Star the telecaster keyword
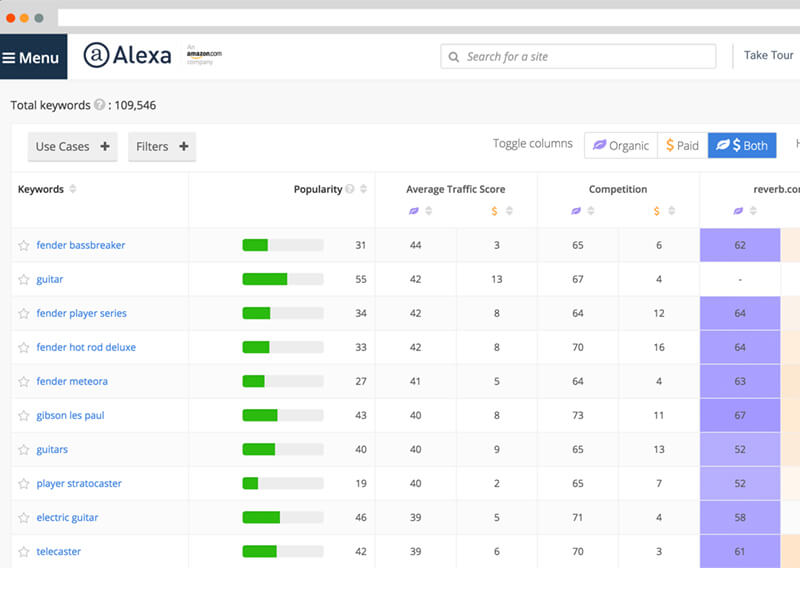The width and height of the screenshot is (800, 600). 23,552
